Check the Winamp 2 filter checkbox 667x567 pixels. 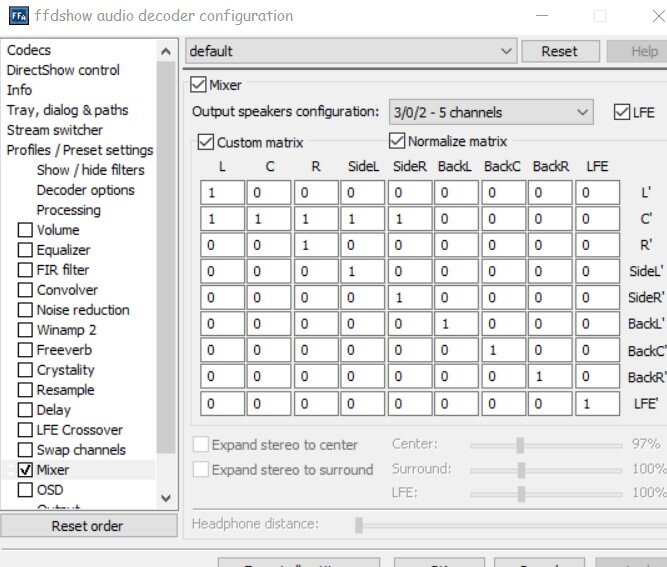click(x=25, y=330)
